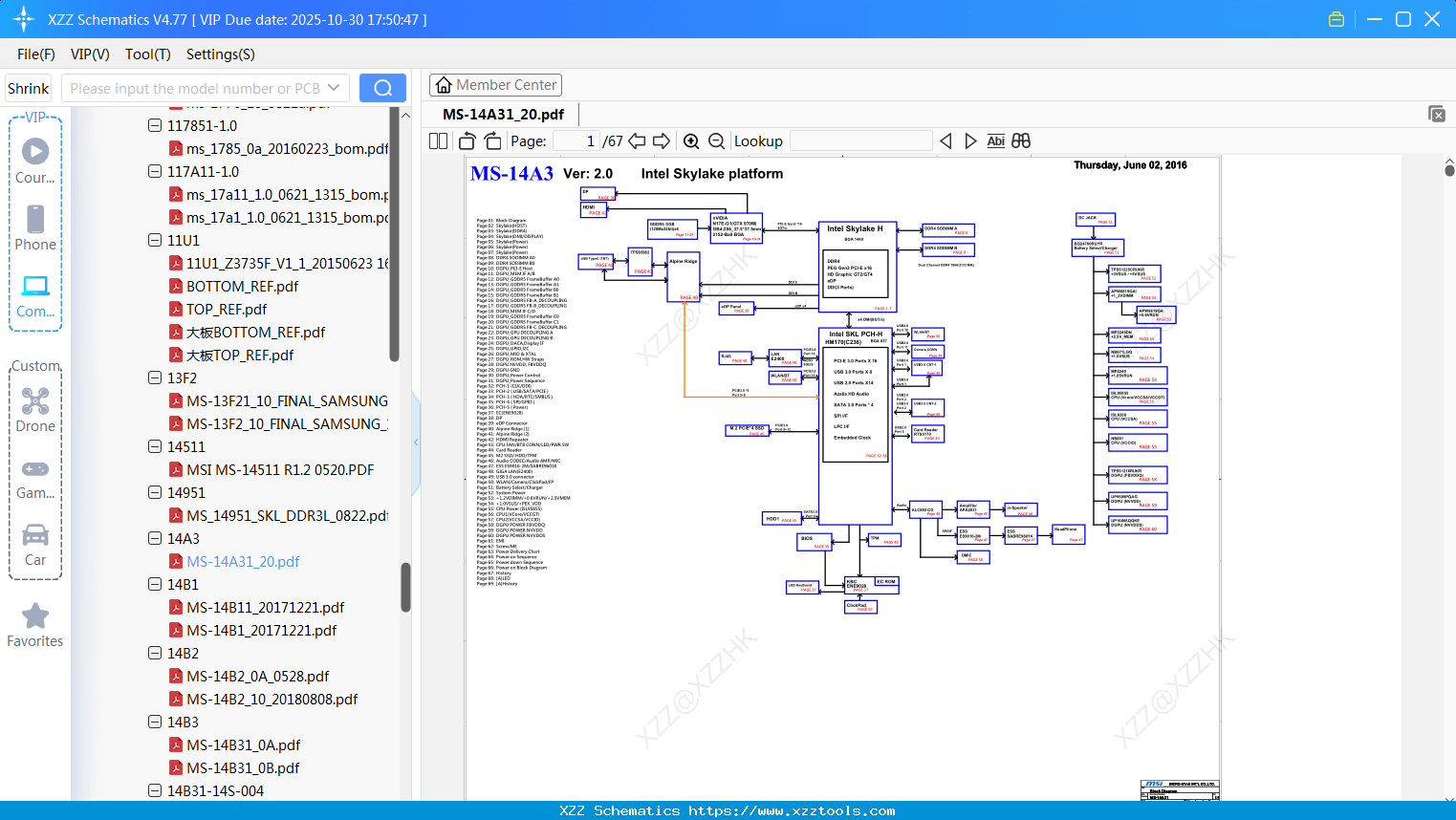This screenshot has width=1456, height=820.
Task: Click the blue search button
Action: [x=382, y=88]
